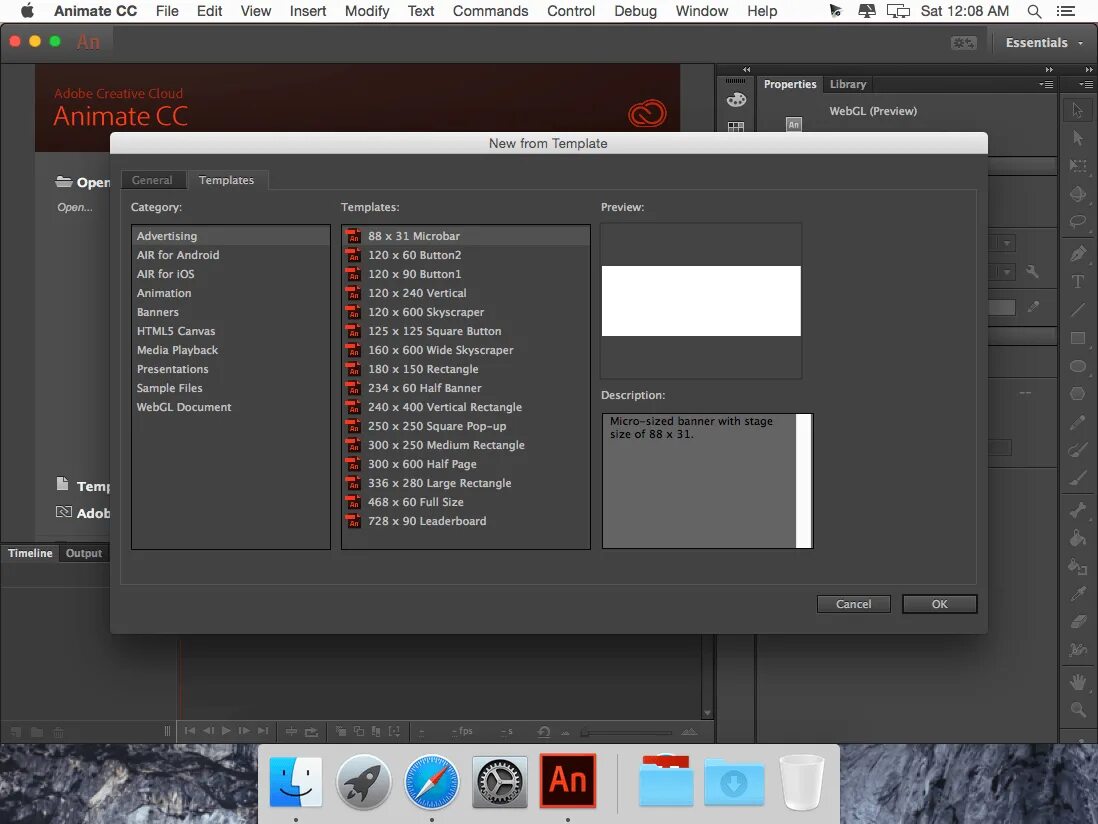Switch to the Templates tab
This screenshot has width=1098, height=824.
[x=226, y=180]
